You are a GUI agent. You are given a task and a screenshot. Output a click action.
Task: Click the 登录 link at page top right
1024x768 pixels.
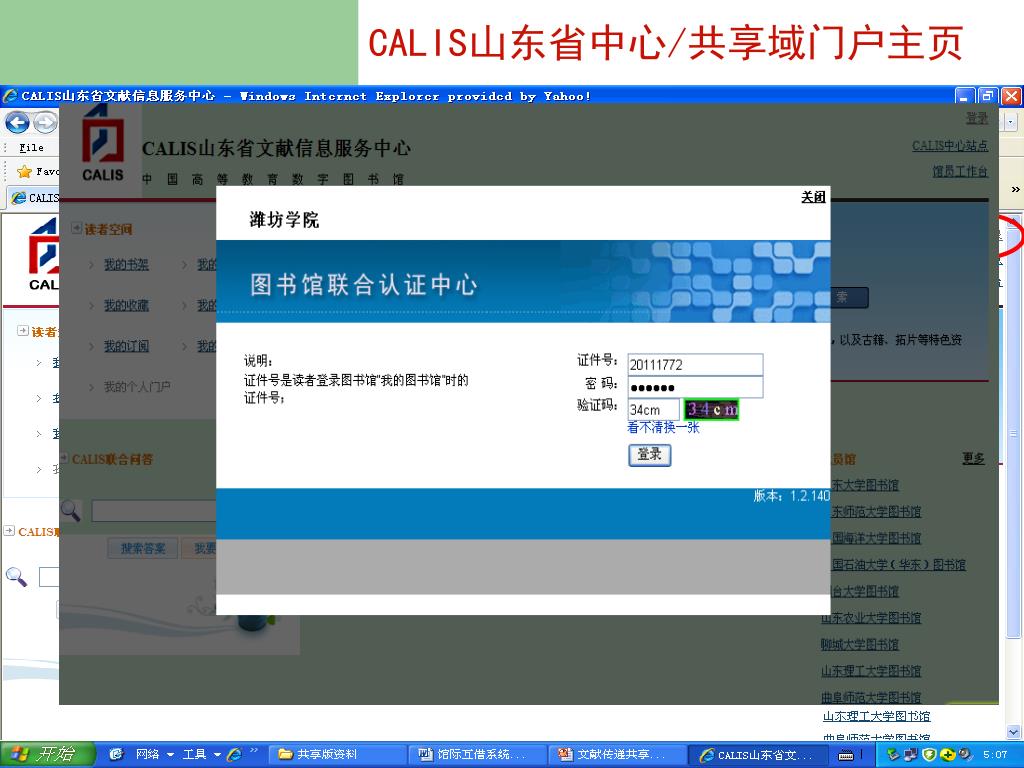tap(977, 118)
